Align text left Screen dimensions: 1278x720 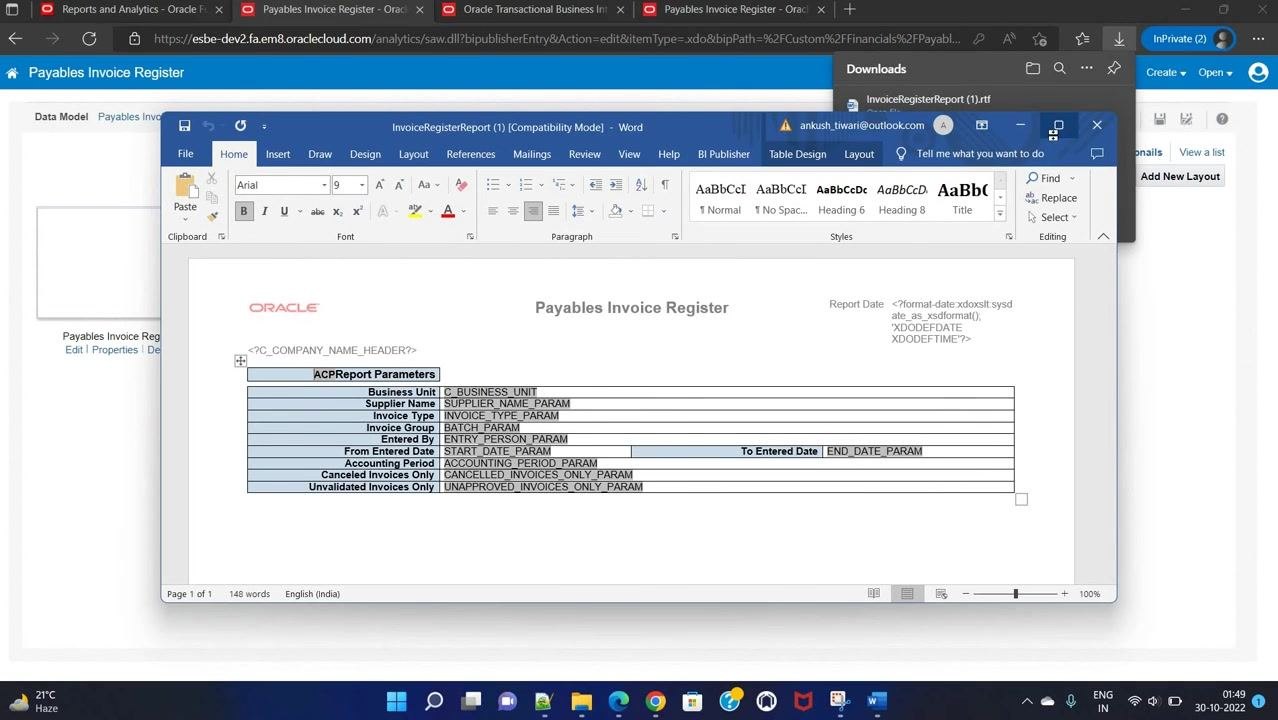click(493, 211)
